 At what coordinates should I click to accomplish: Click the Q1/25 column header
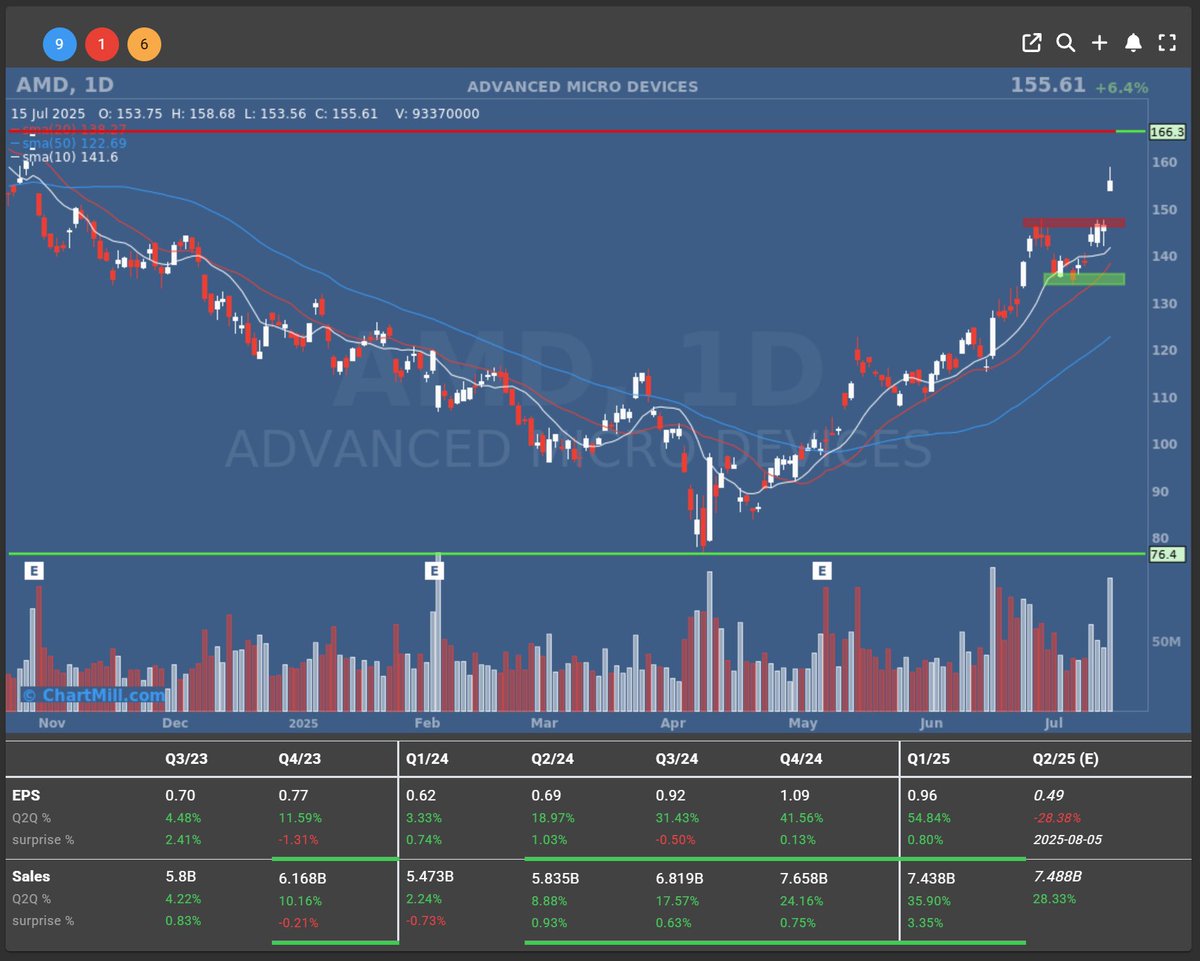pyautogui.click(x=928, y=759)
